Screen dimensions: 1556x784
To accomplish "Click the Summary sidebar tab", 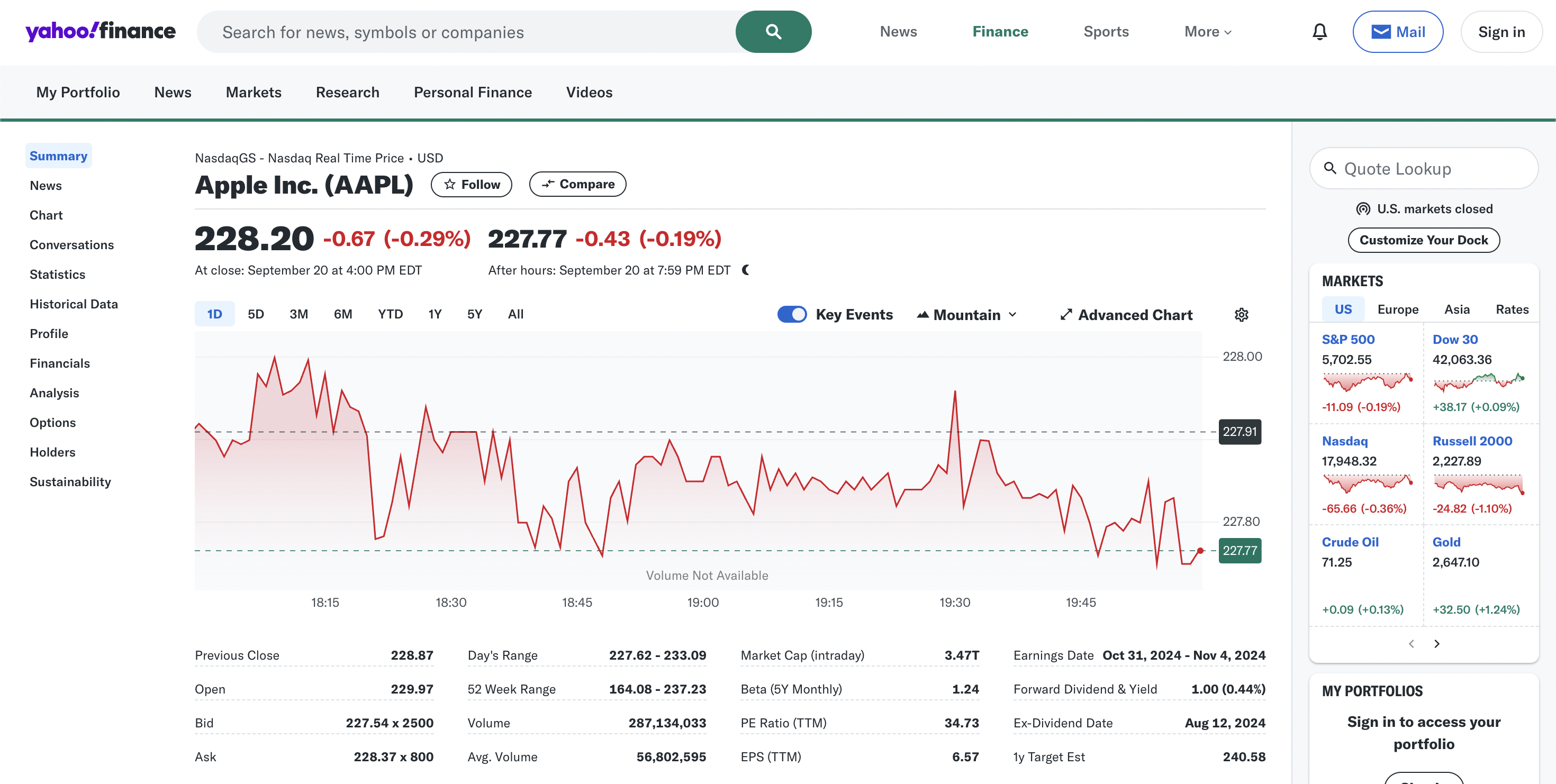I will [x=58, y=155].
